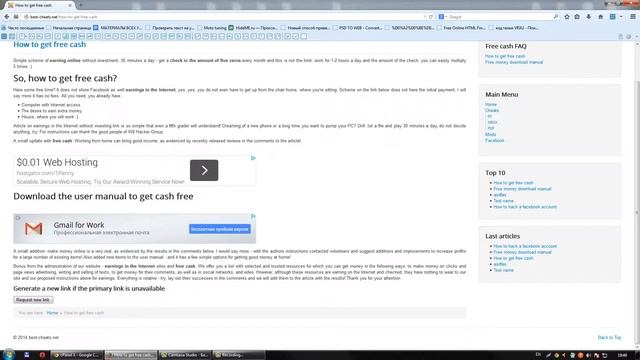Viewport: 640px width, 360px height.
Task: Open AdChoices icon on Gmail ad
Action: pyautogui.click(x=253, y=216)
